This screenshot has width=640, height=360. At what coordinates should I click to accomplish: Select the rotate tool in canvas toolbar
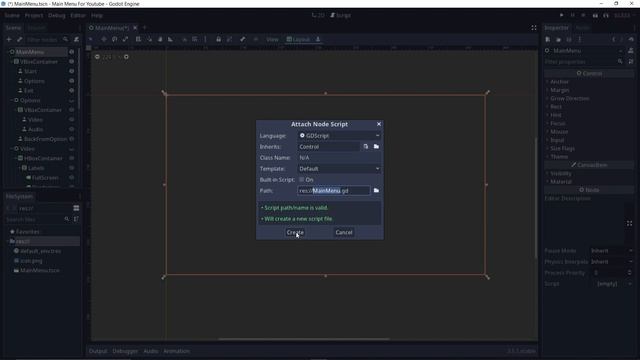115,40
